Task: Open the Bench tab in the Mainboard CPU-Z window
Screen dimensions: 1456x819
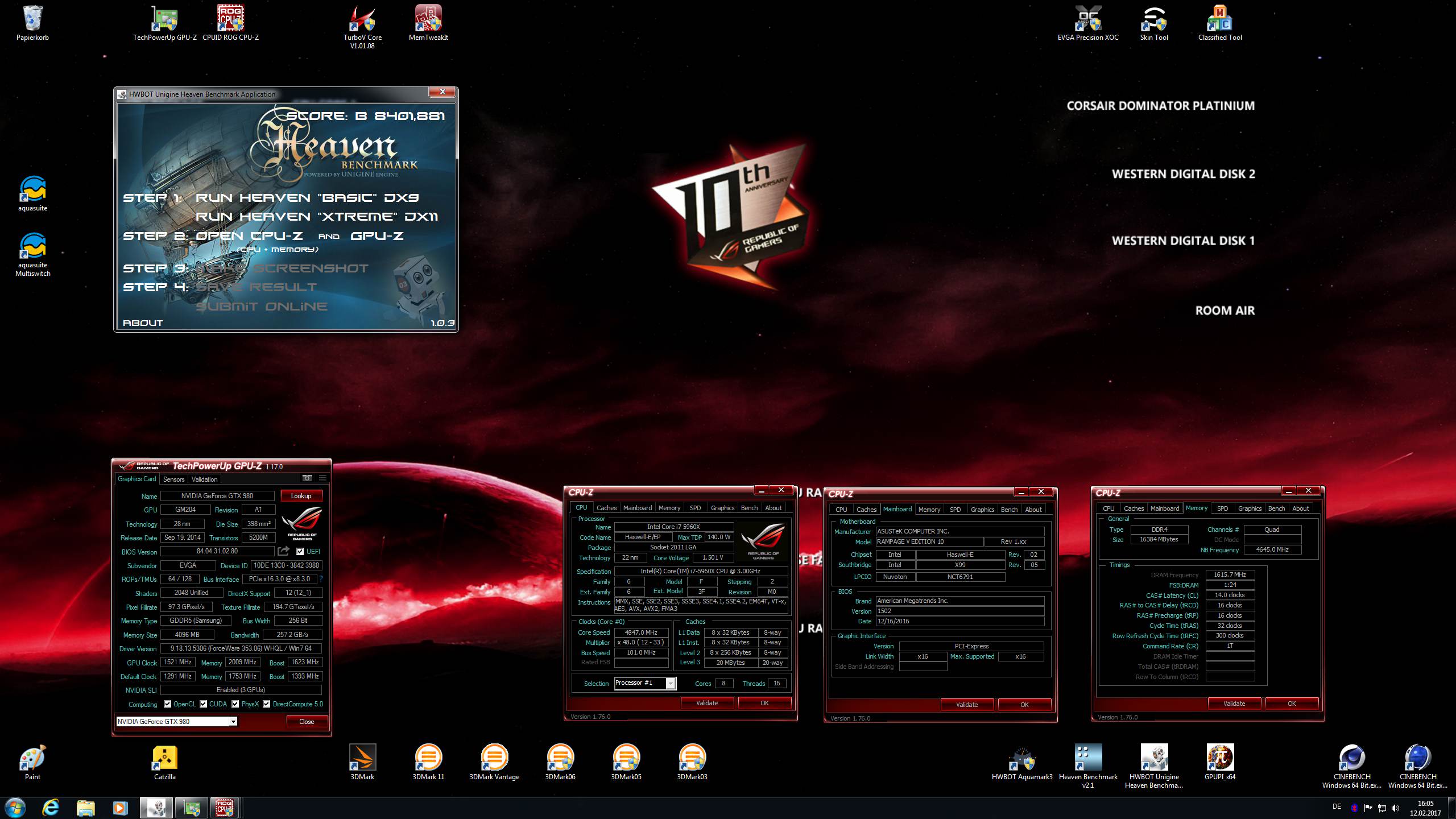Action: click(x=1009, y=510)
